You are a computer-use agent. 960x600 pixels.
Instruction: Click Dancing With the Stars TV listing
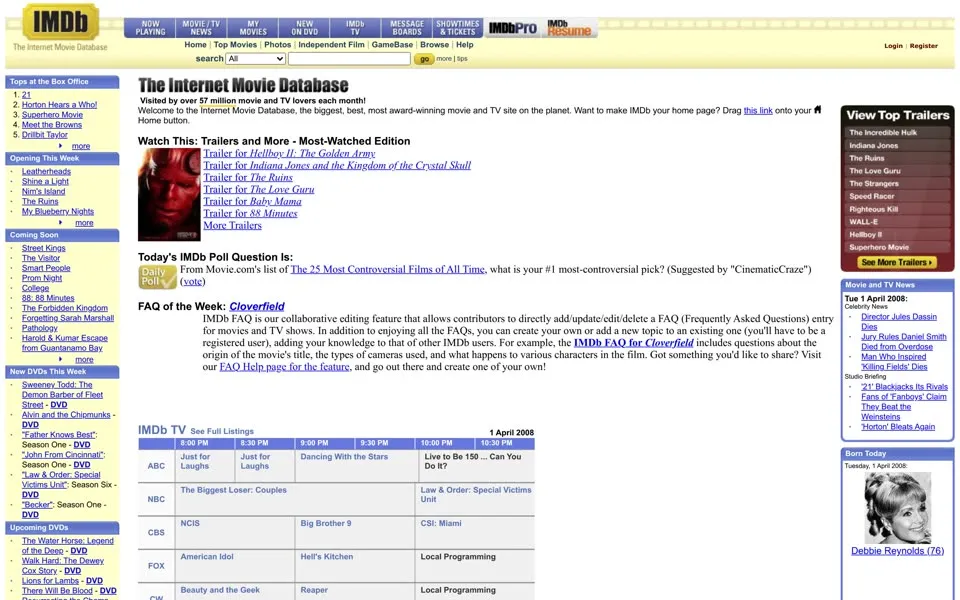click(344, 457)
